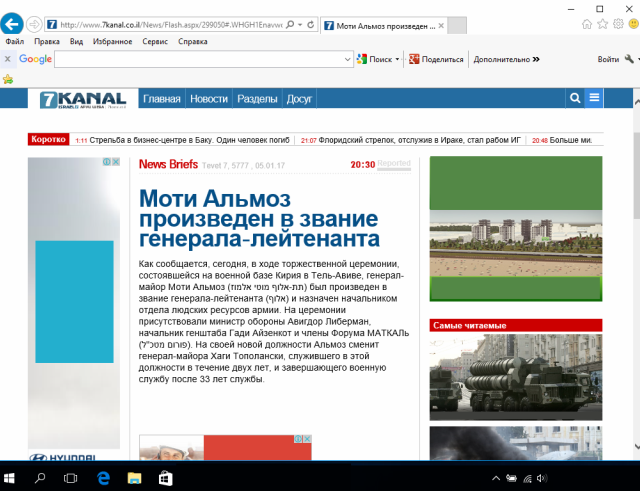Expand the Поиск dropdown arrow
The height and width of the screenshot is (491, 640).
[397, 59]
